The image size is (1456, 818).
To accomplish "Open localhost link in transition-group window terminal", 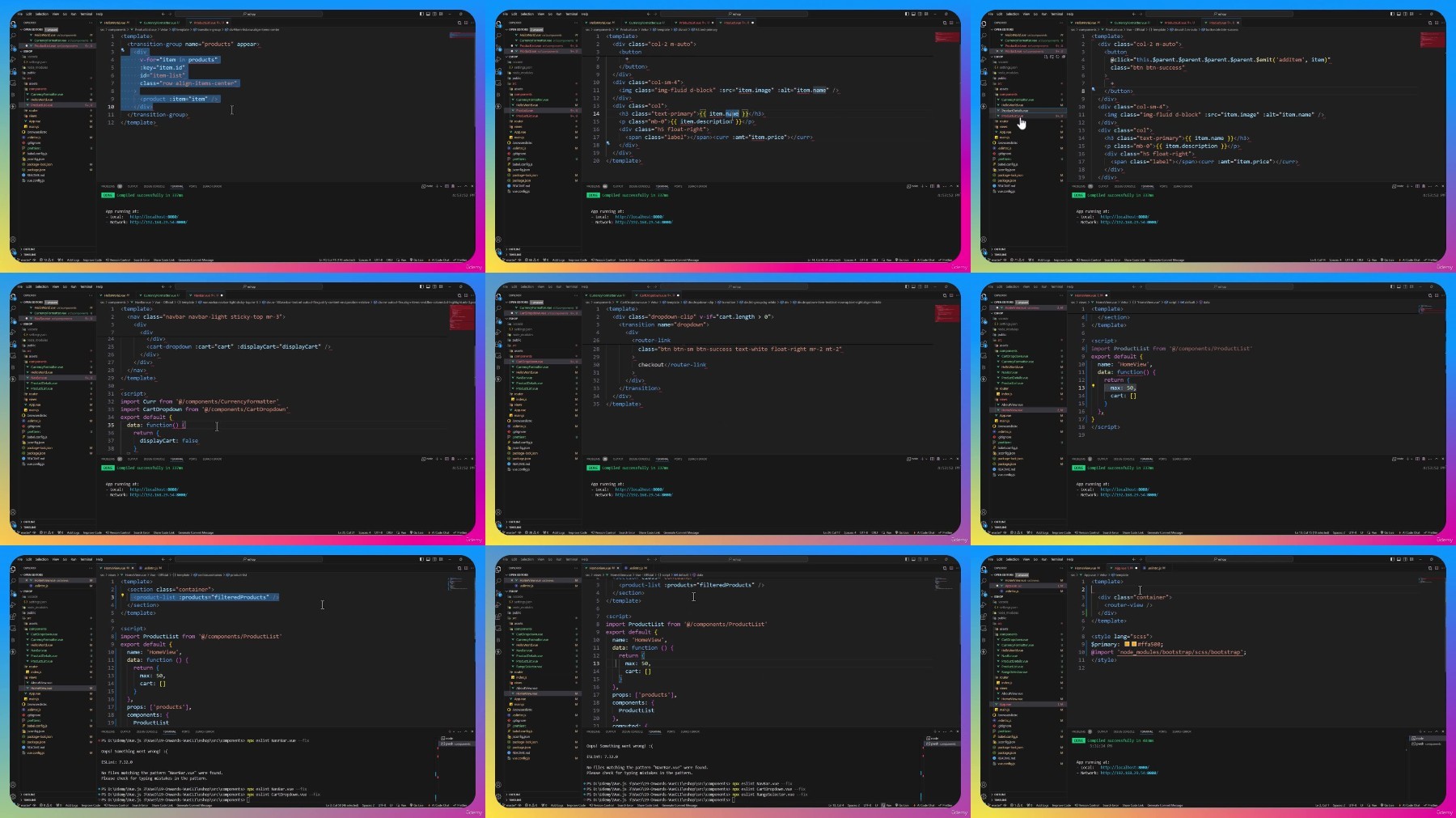I will tap(153, 217).
